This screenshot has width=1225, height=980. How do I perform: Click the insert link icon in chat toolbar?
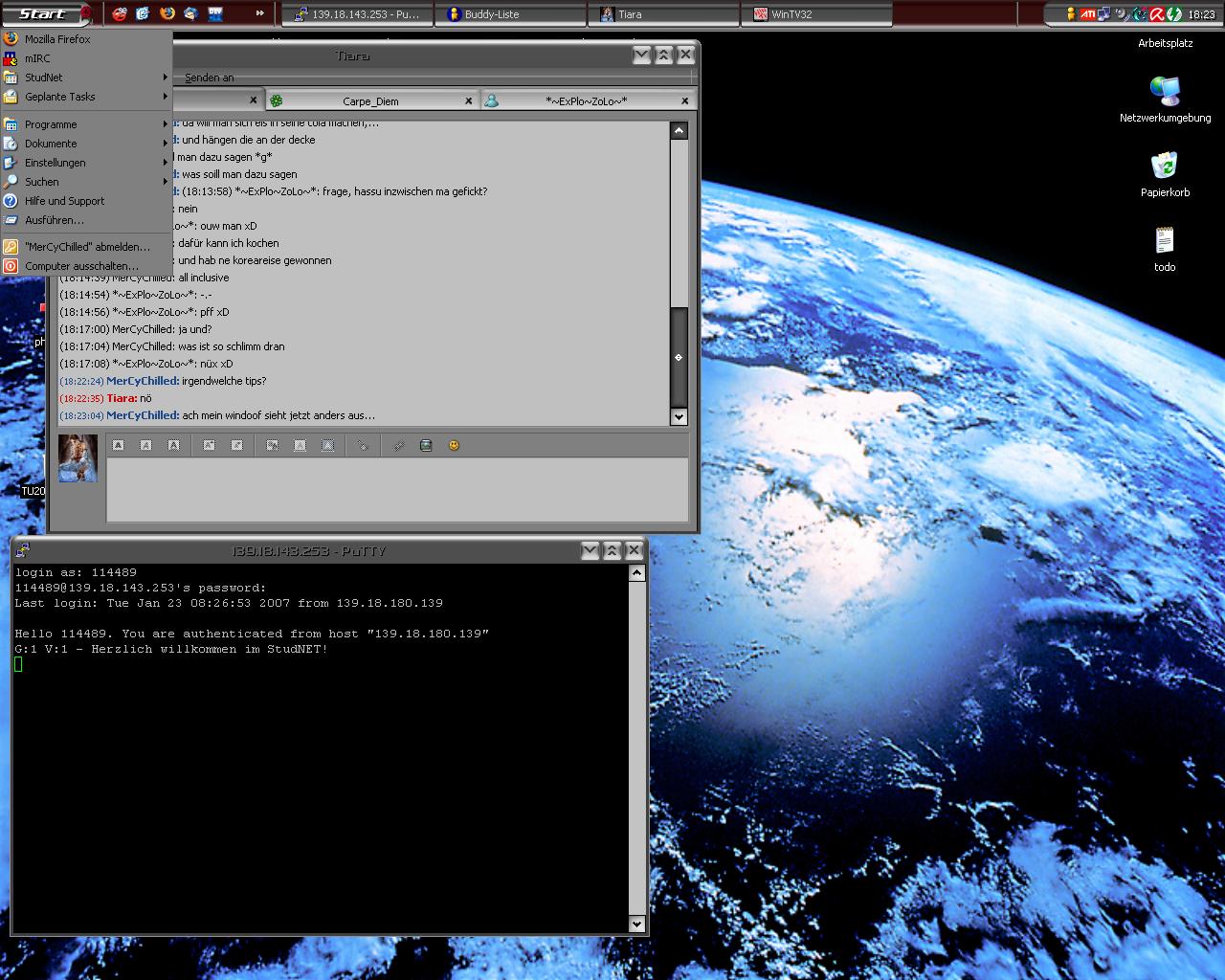point(398,445)
